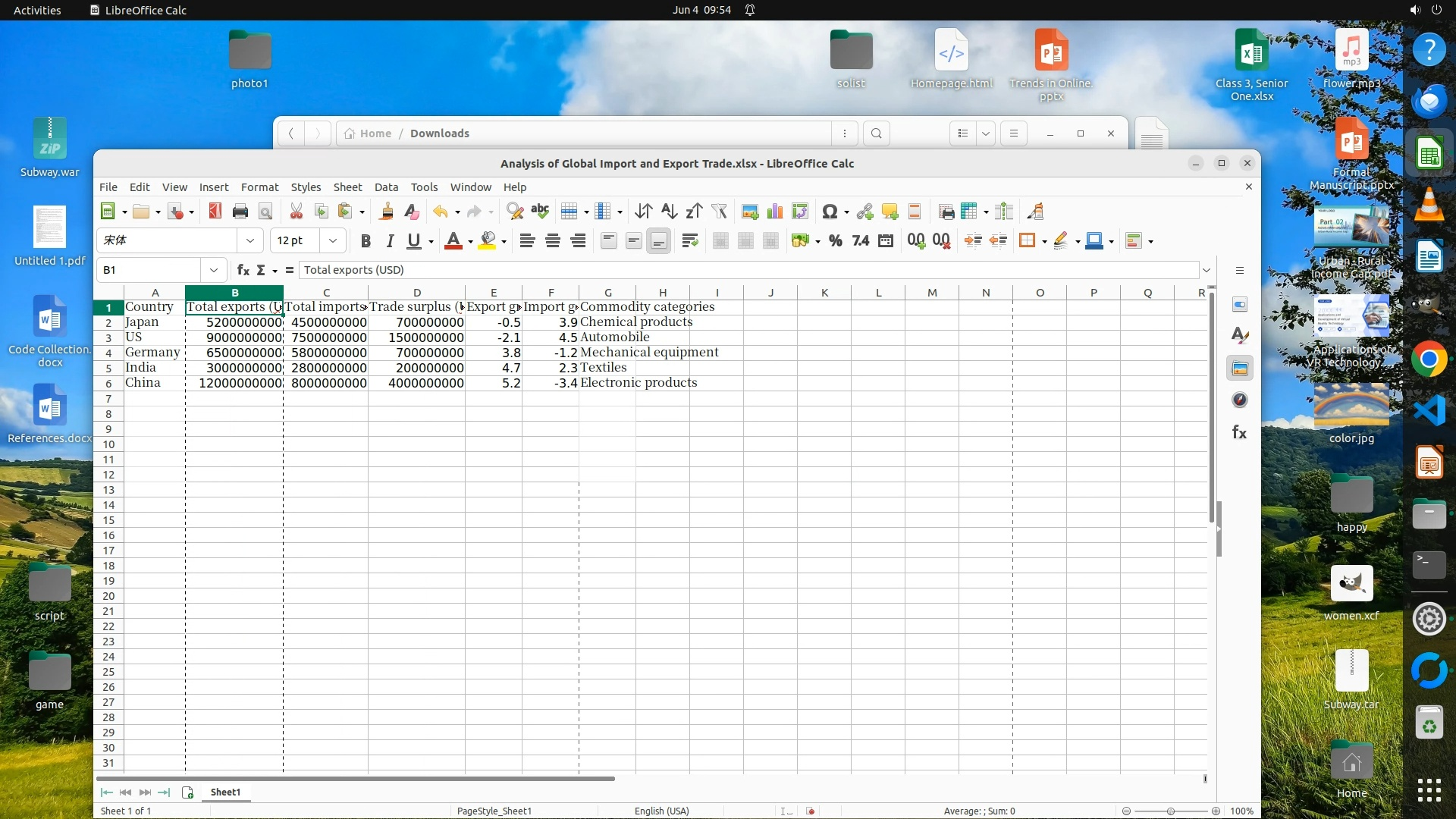This screenshot has width=1456, height=819.
Task: Open the sidebar Navigator panel
Action: (x=1240, y=400)
